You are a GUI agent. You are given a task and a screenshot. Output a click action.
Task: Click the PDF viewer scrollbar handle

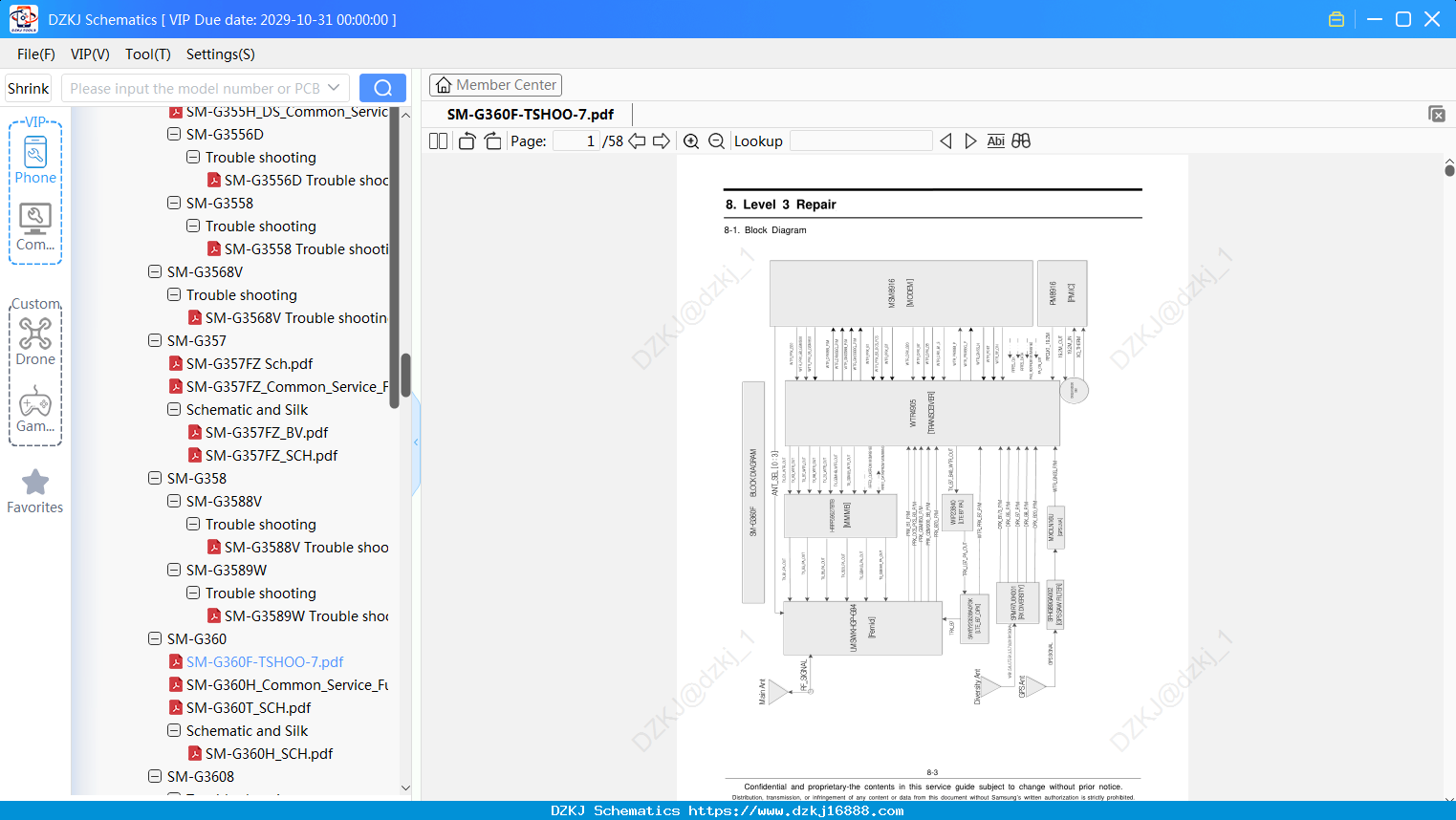click(1449, 170)
